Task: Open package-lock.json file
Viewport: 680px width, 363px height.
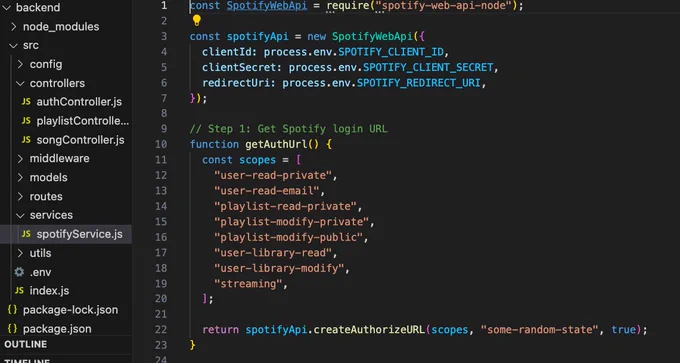Action: (x=70, y=310)
